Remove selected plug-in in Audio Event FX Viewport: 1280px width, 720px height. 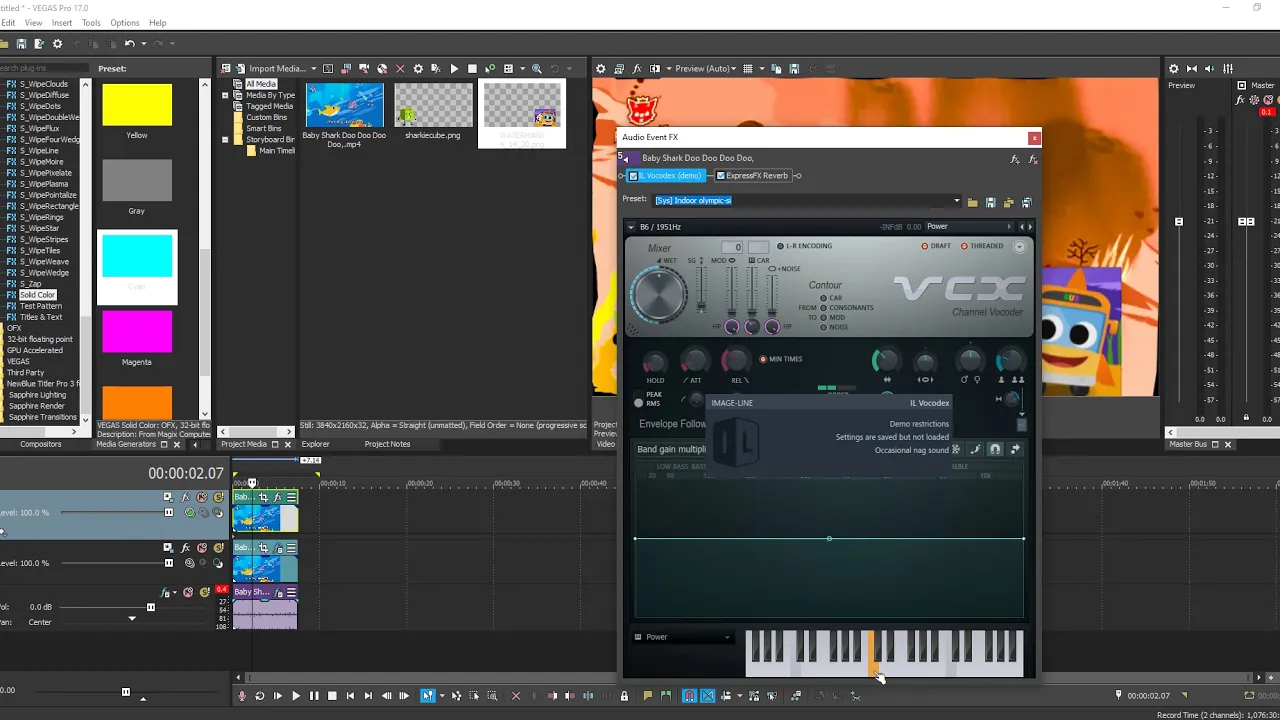[1033, 159]
